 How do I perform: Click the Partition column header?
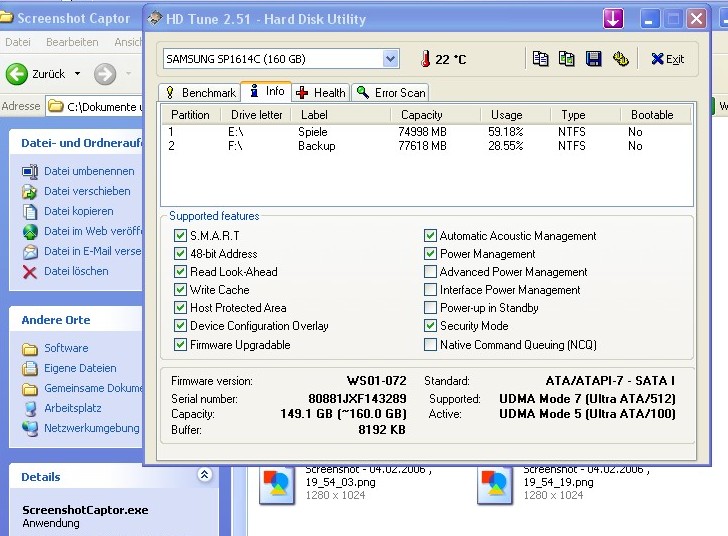coord(190,115)
